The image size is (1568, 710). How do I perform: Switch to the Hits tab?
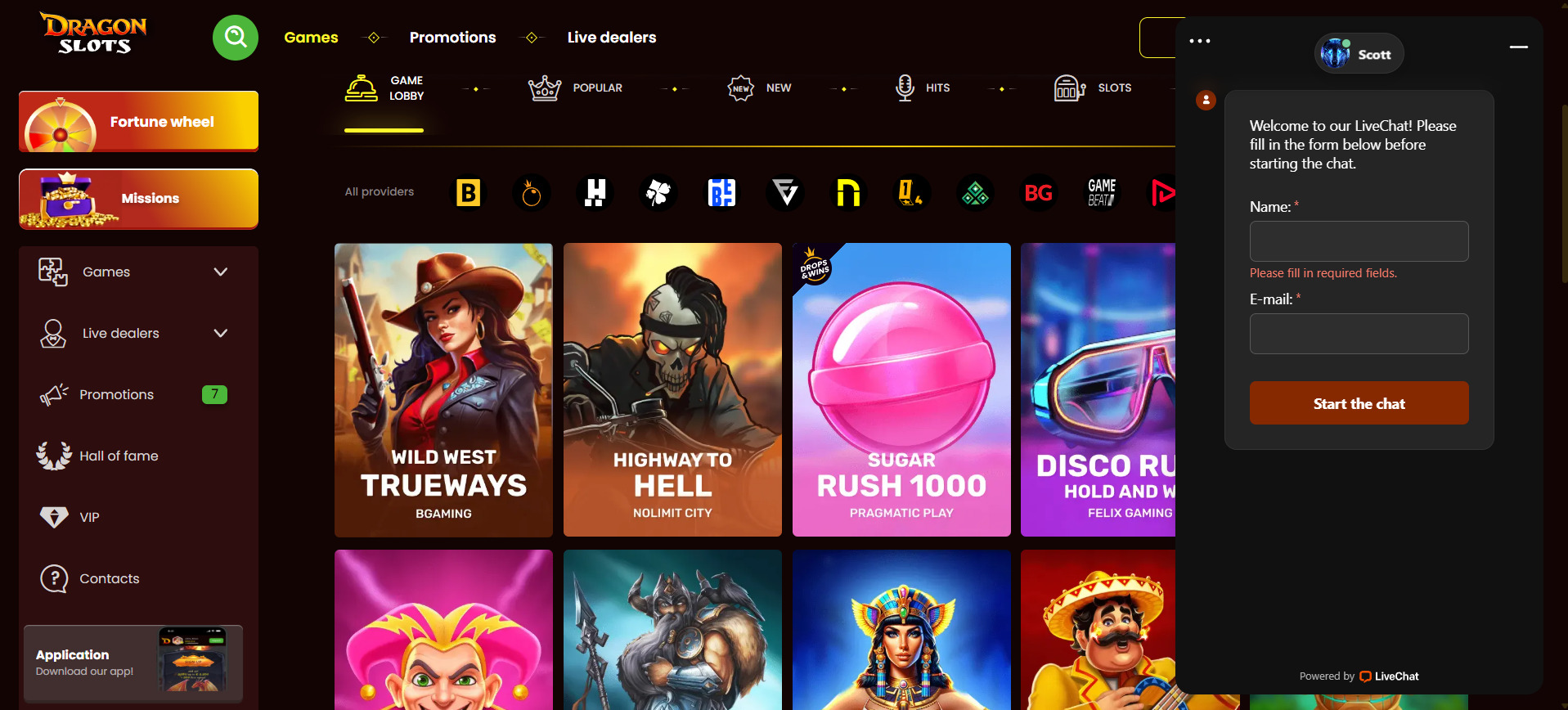coord(923,88)
